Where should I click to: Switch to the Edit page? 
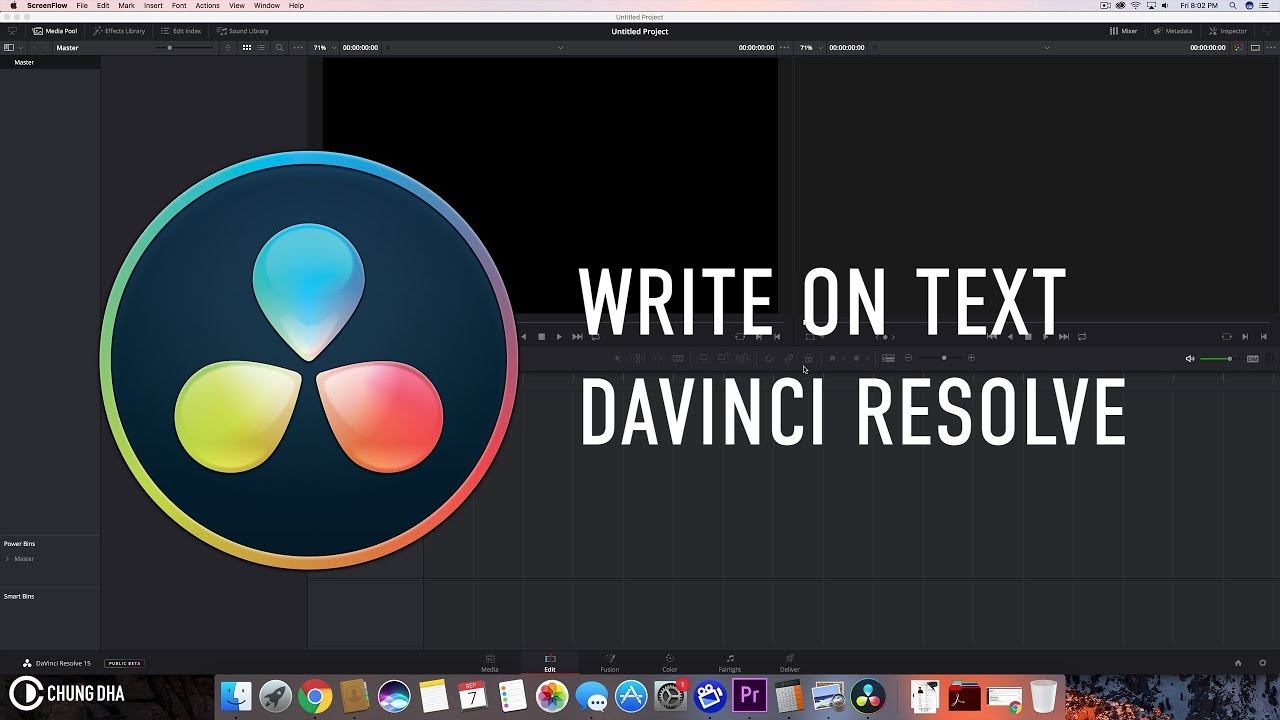[550, 663]
